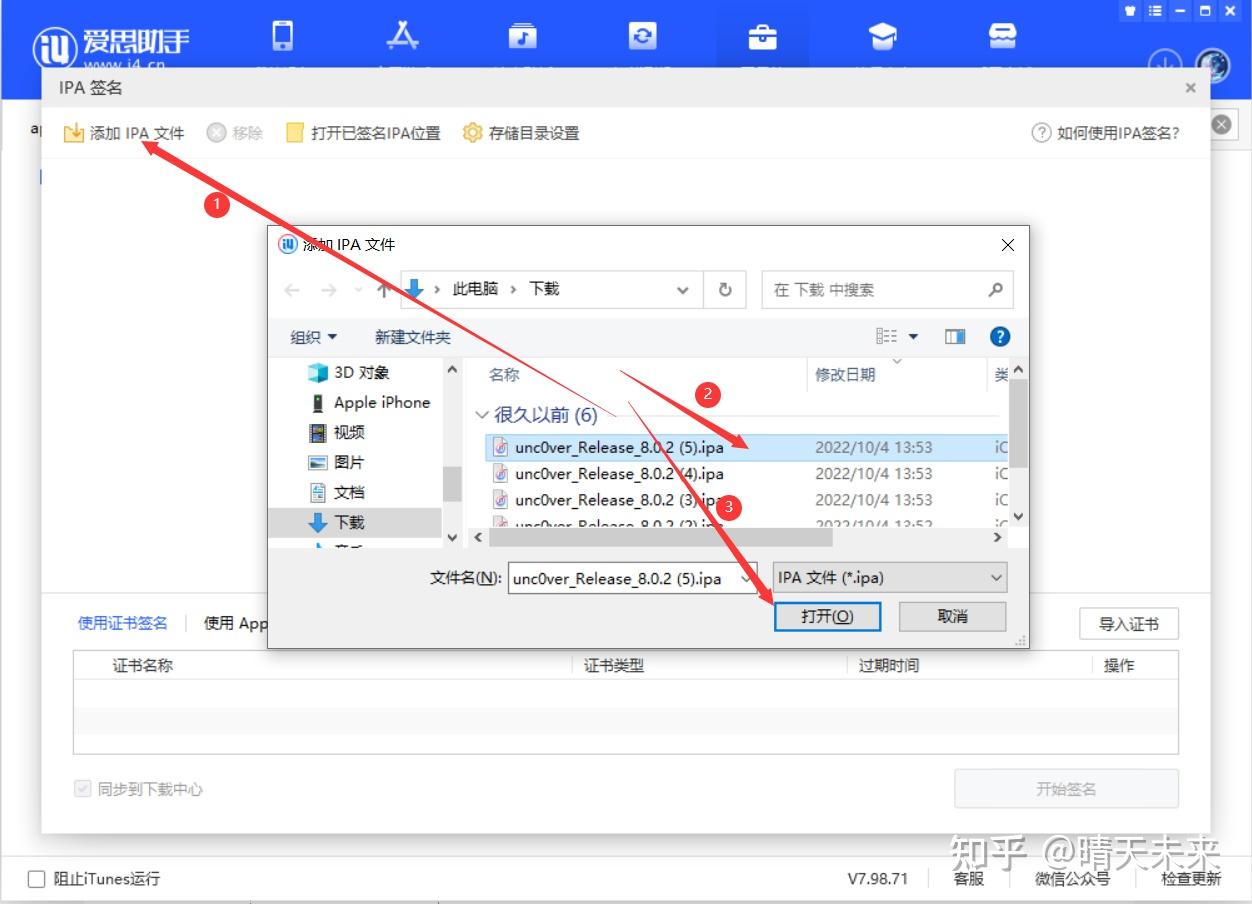This screenshot has height=904, width=1252.
Task: Expand the address bar path dropdown arrow
Action: pyautogui.click(x=683, y=289)
